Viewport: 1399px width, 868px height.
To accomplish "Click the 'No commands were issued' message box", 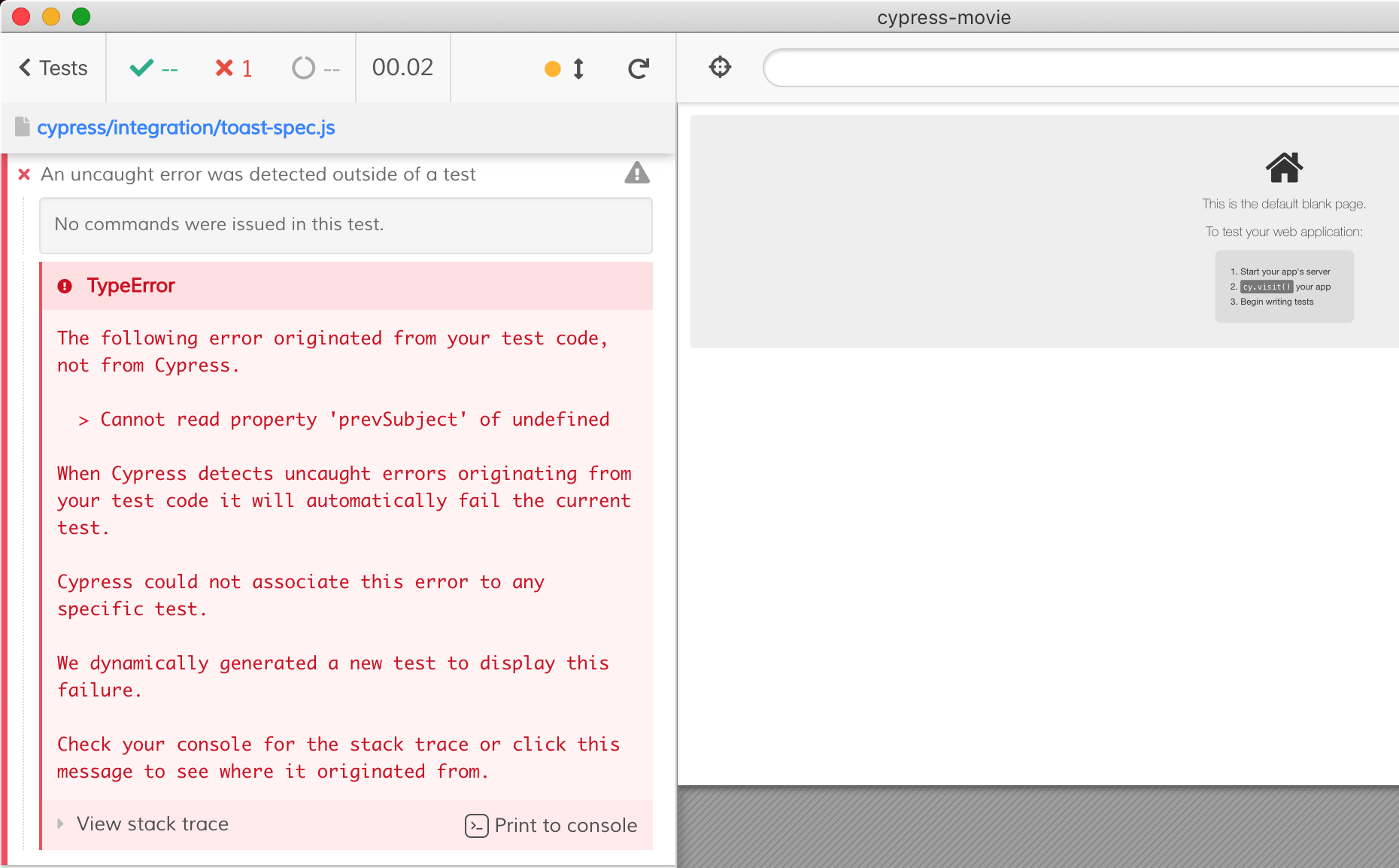I will (x=346, y=225).
